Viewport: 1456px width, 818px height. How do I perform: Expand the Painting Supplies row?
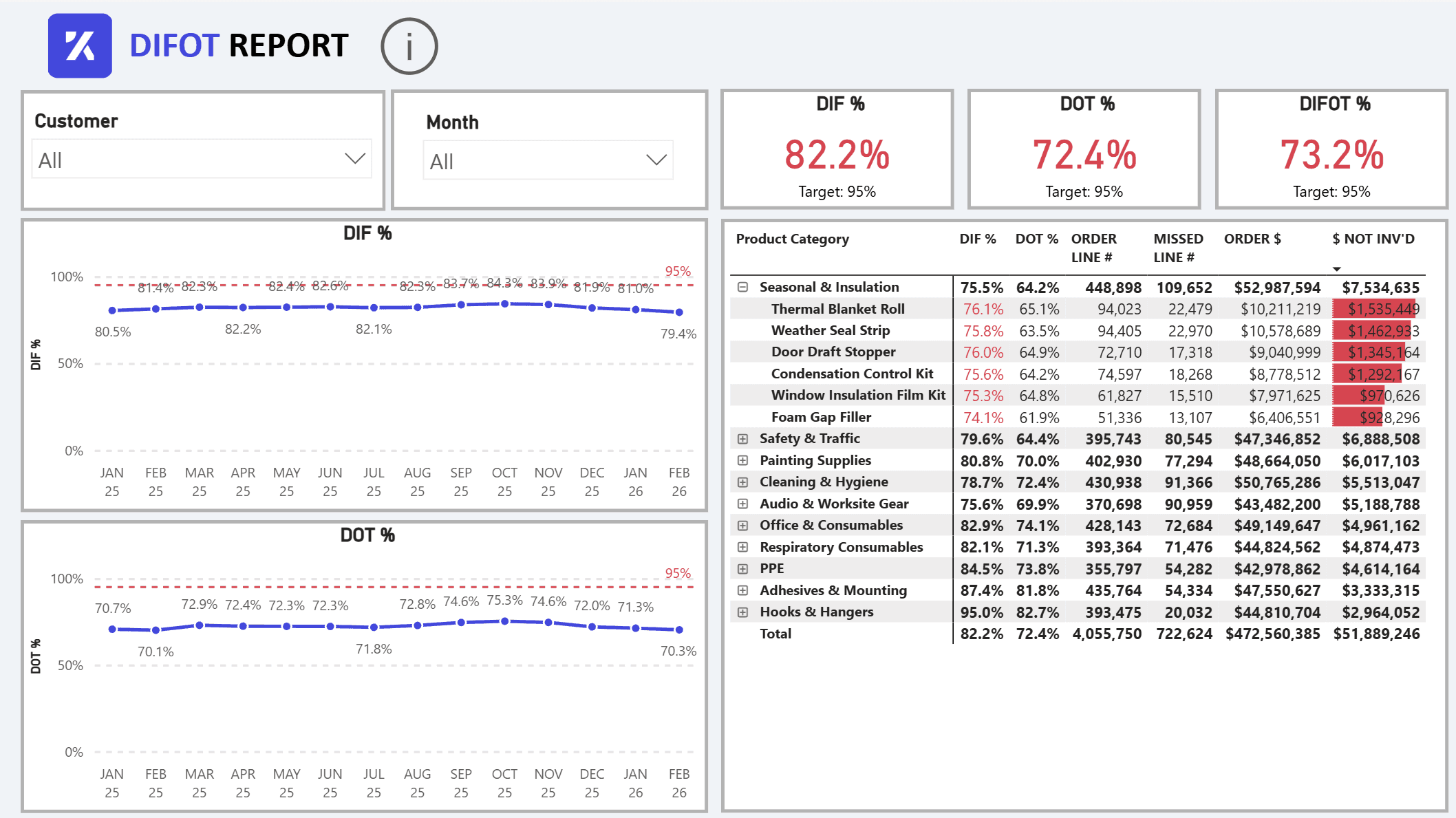pyautogui.click(x=742, y=460)
